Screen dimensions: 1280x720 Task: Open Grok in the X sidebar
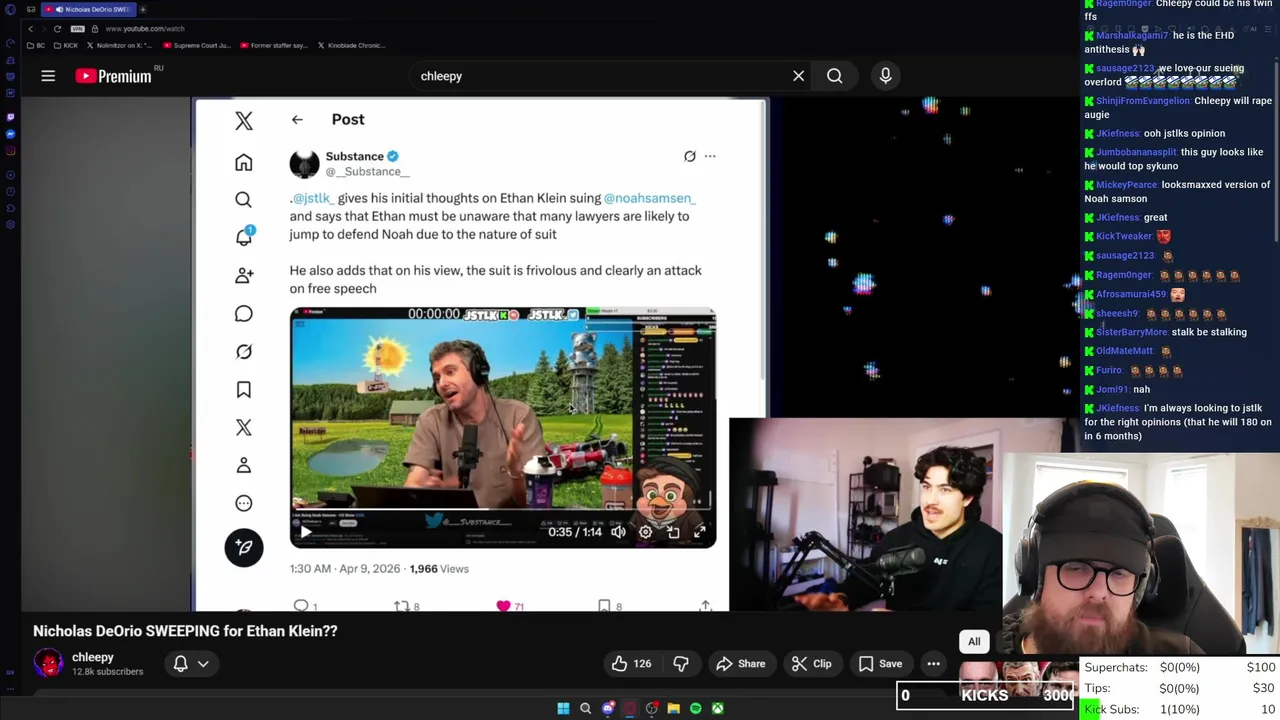click(244, 352)
